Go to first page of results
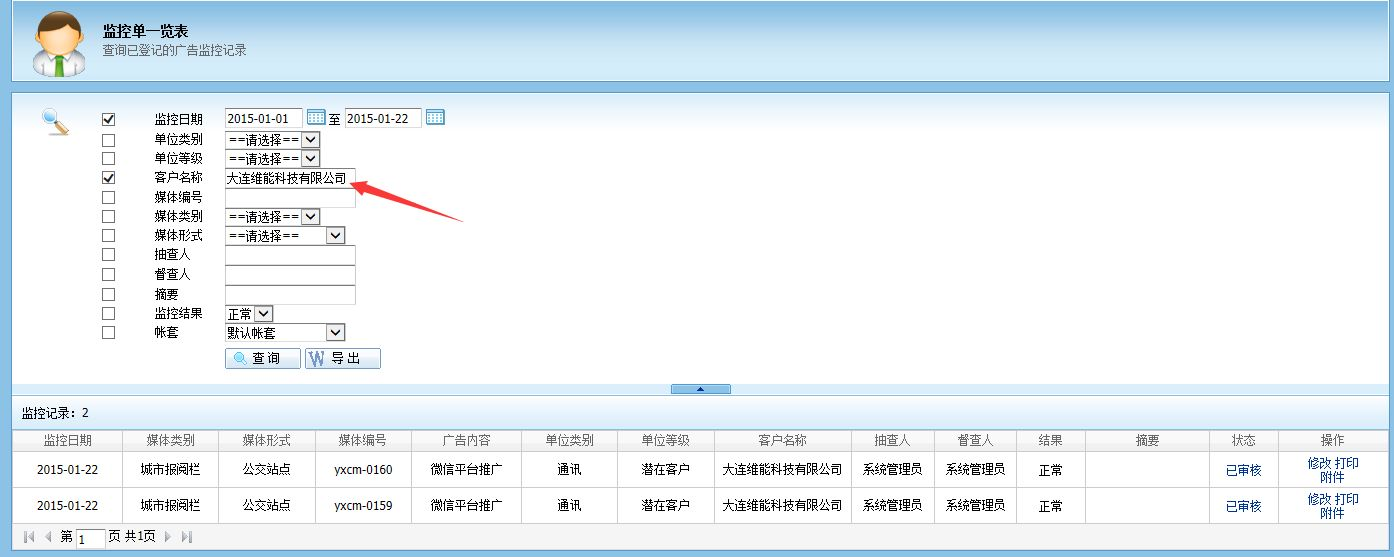The image size is (1394, 557). tap(28, 537)
